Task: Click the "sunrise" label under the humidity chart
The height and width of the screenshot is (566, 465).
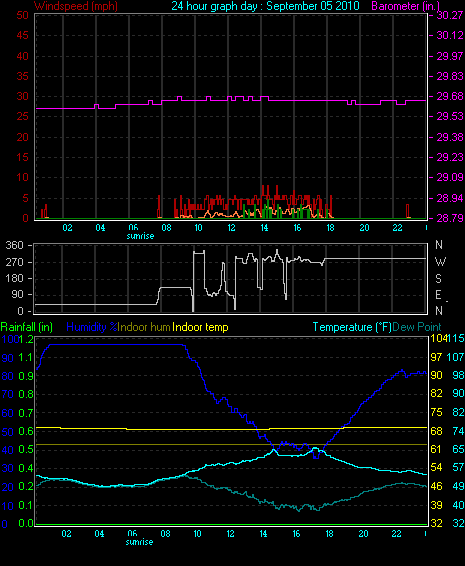Action: [139, 542]
